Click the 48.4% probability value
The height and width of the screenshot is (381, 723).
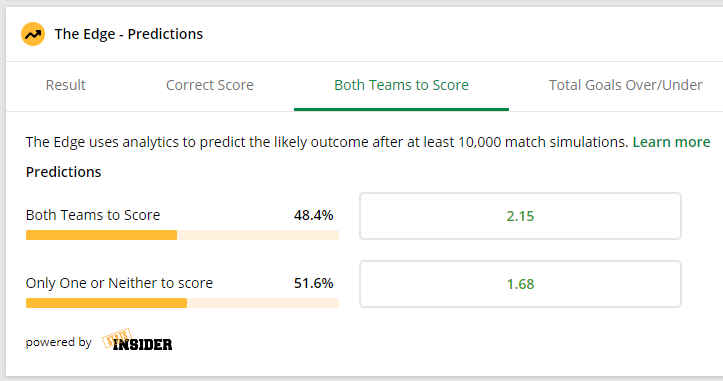(x=314, y=215)
